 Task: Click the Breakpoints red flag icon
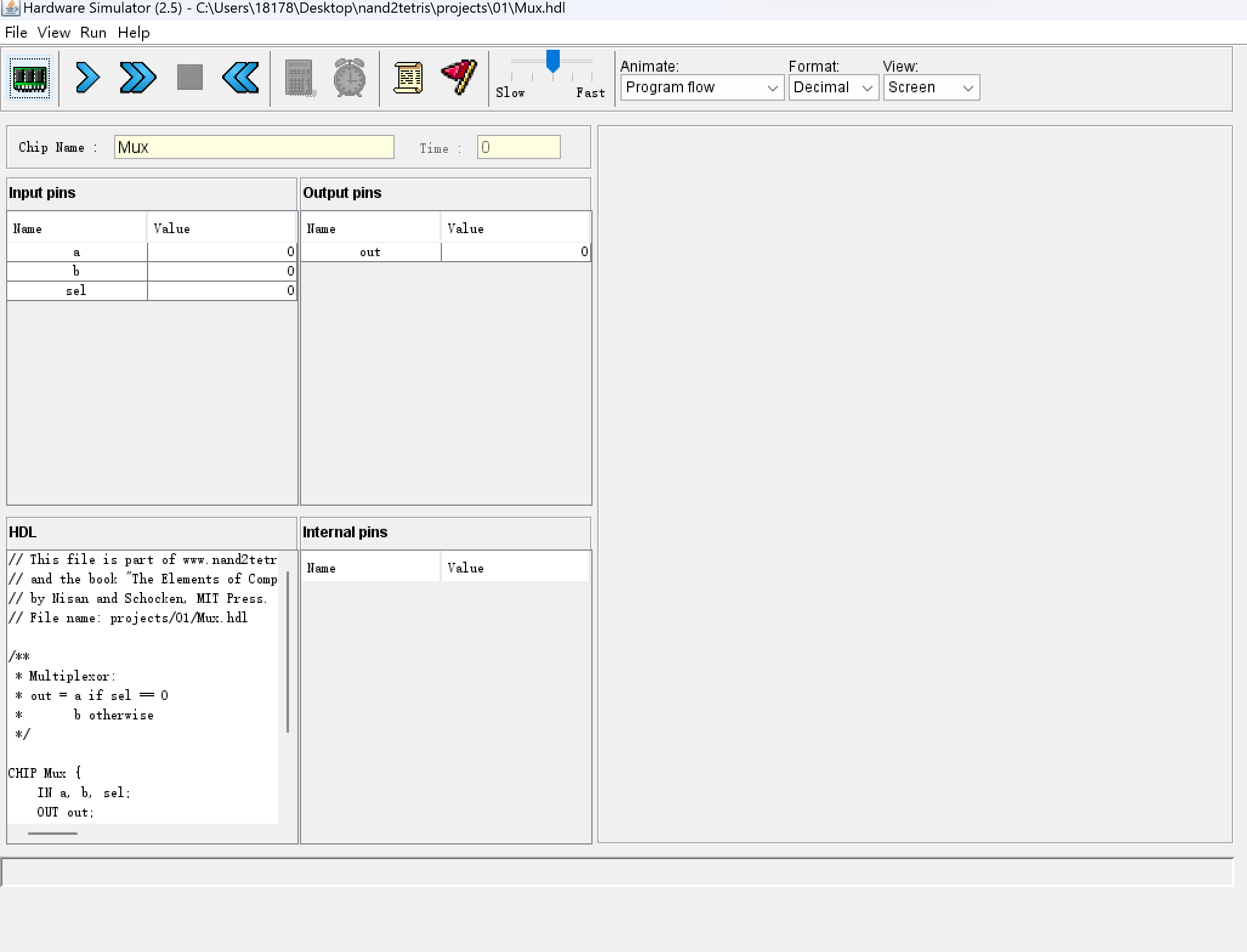pyautogui.click(x=460, y=78)
